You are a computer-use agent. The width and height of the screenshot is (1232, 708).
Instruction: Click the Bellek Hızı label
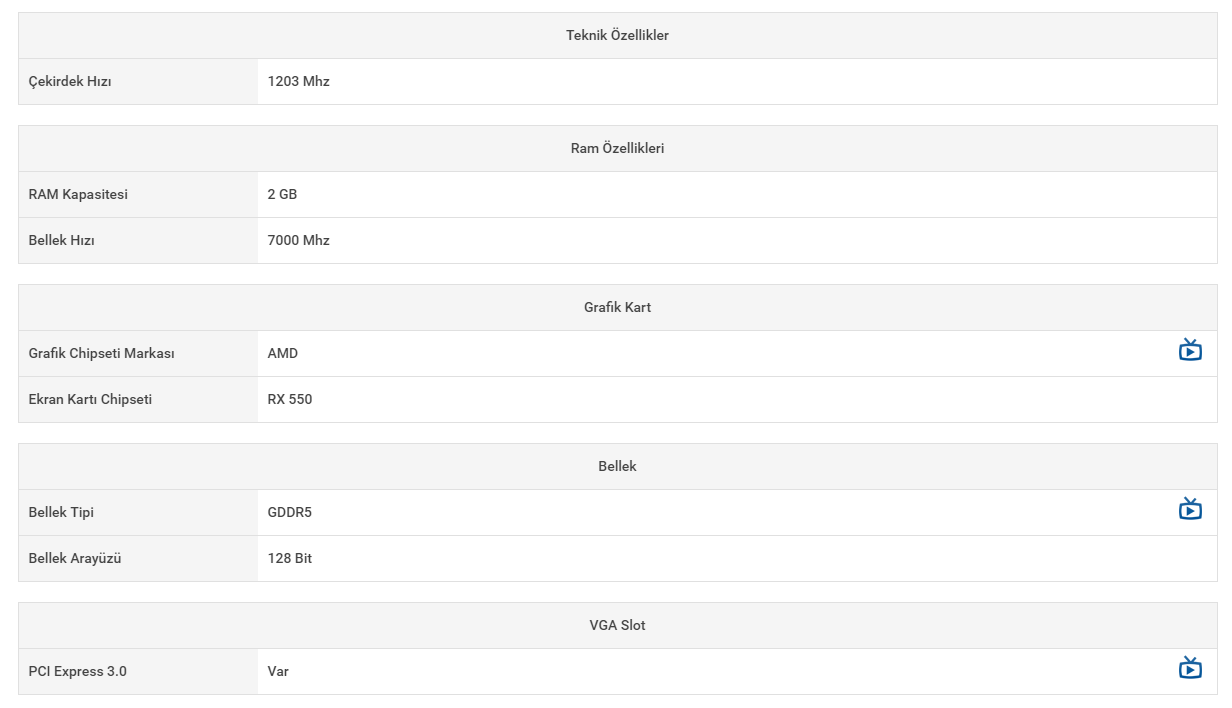click(61, 240)
